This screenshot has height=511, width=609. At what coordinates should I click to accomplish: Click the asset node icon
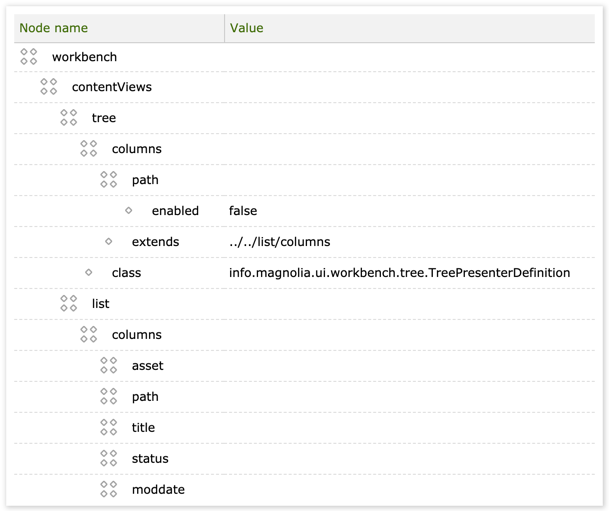coord(109,365)
